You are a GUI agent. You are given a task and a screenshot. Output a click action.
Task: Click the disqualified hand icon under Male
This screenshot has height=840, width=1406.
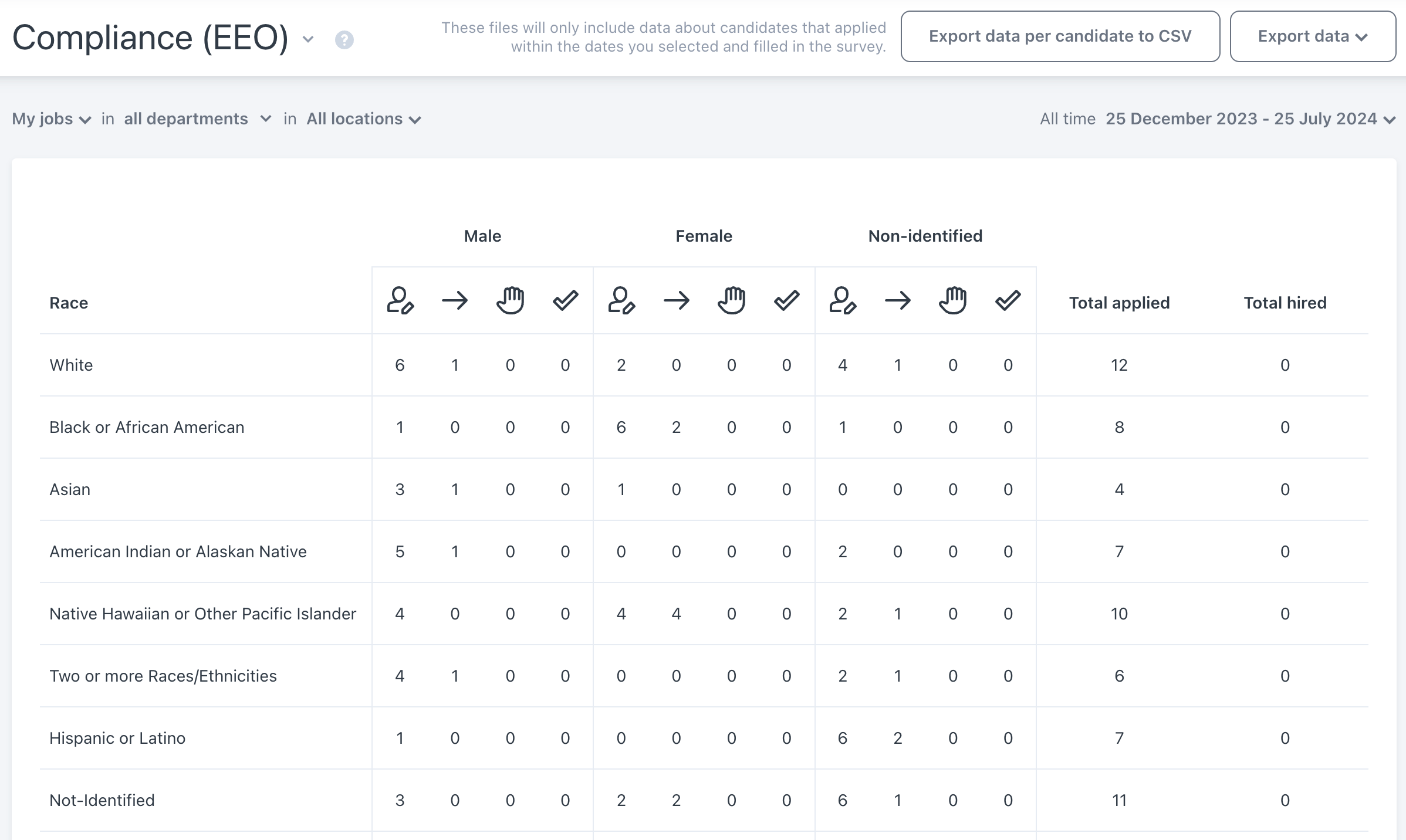click(x=510, y=302)
